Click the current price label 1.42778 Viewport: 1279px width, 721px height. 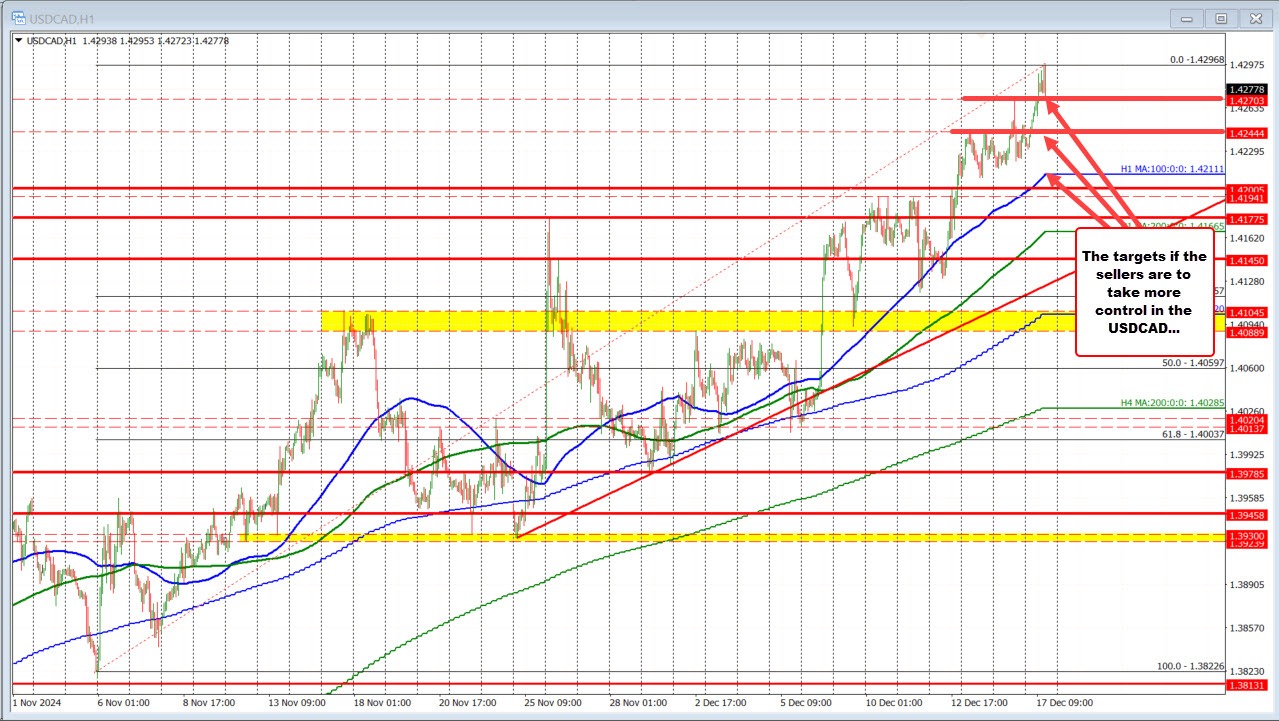coord(1249,89)
